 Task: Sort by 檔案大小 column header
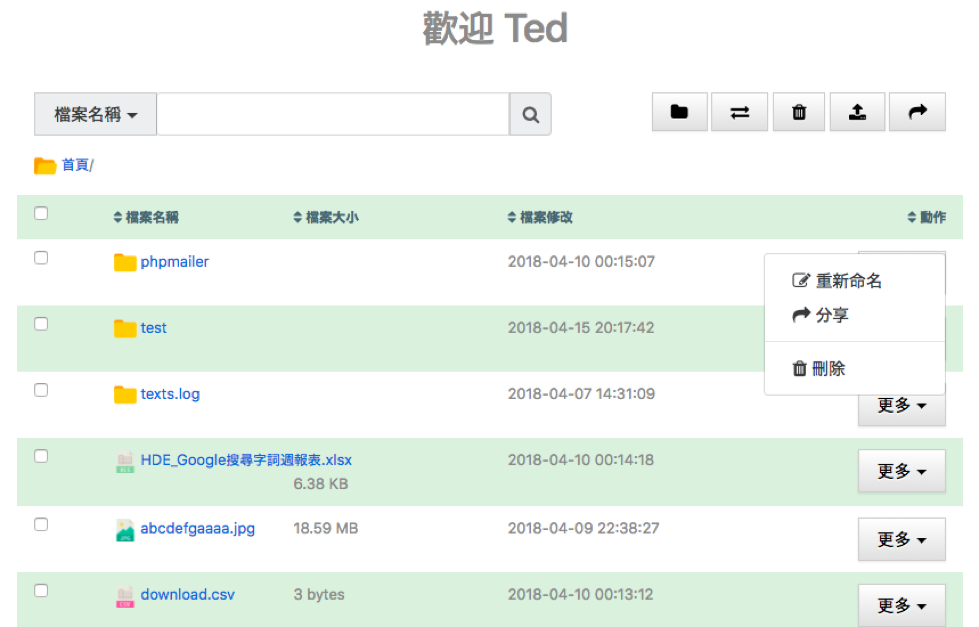pyautogui.click(x=326, y=217)
